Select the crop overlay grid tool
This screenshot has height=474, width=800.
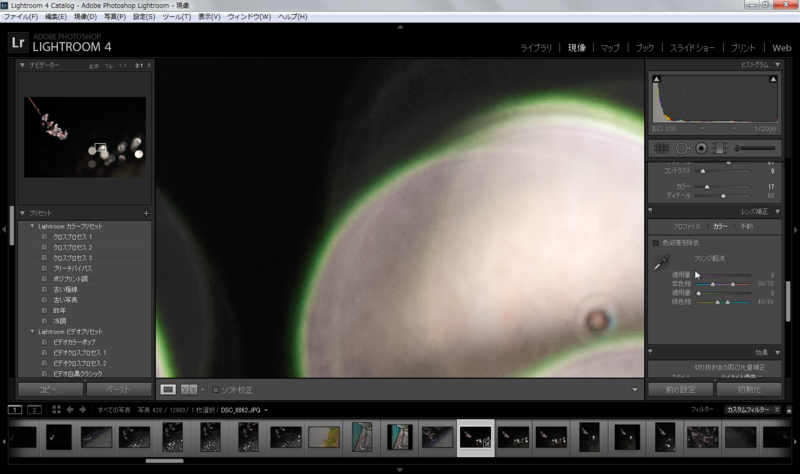tap(661, 148)
